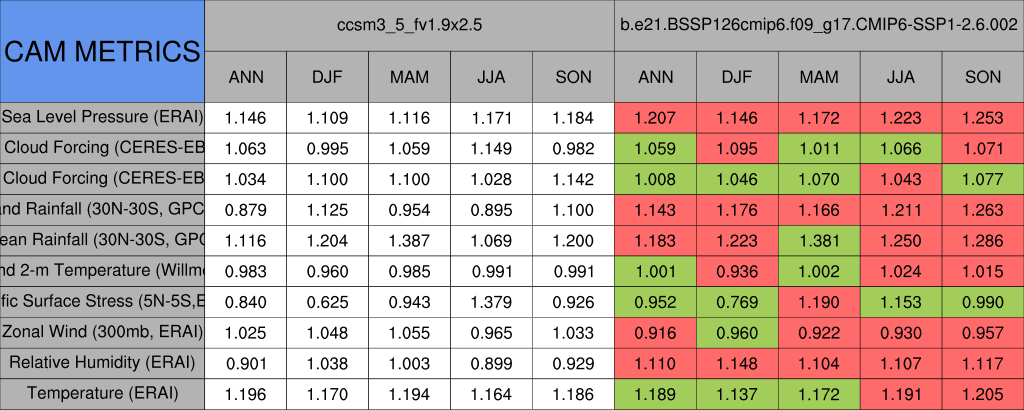The image size is (1024, 410).
Task: Open Zonal Wind (300mb, ERAI) row label
Action: coord(102,331)
